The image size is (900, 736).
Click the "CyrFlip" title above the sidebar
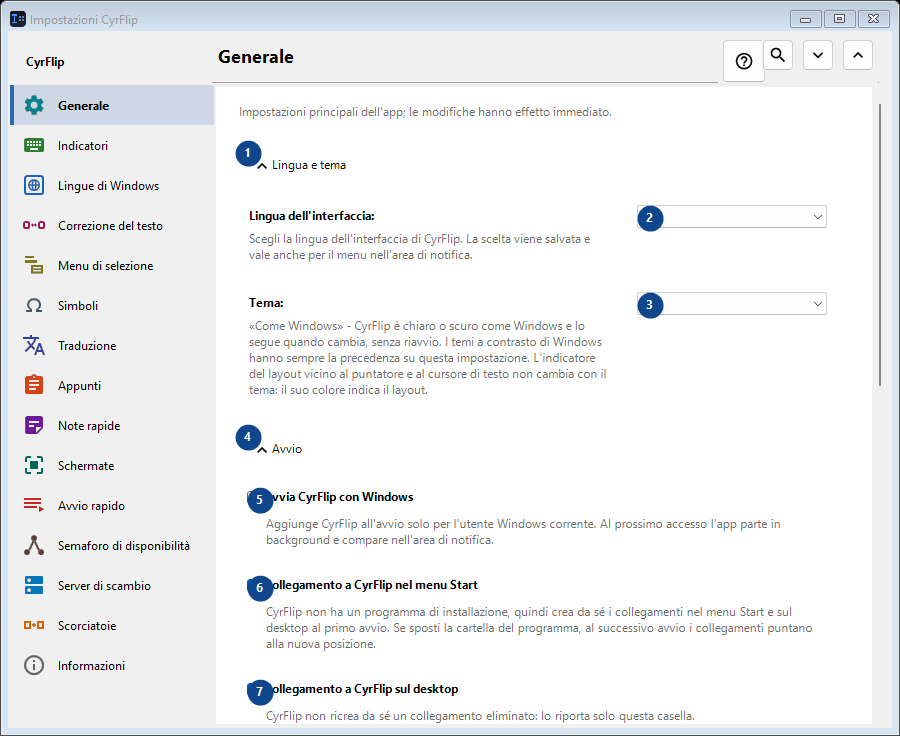pos(45,62)
